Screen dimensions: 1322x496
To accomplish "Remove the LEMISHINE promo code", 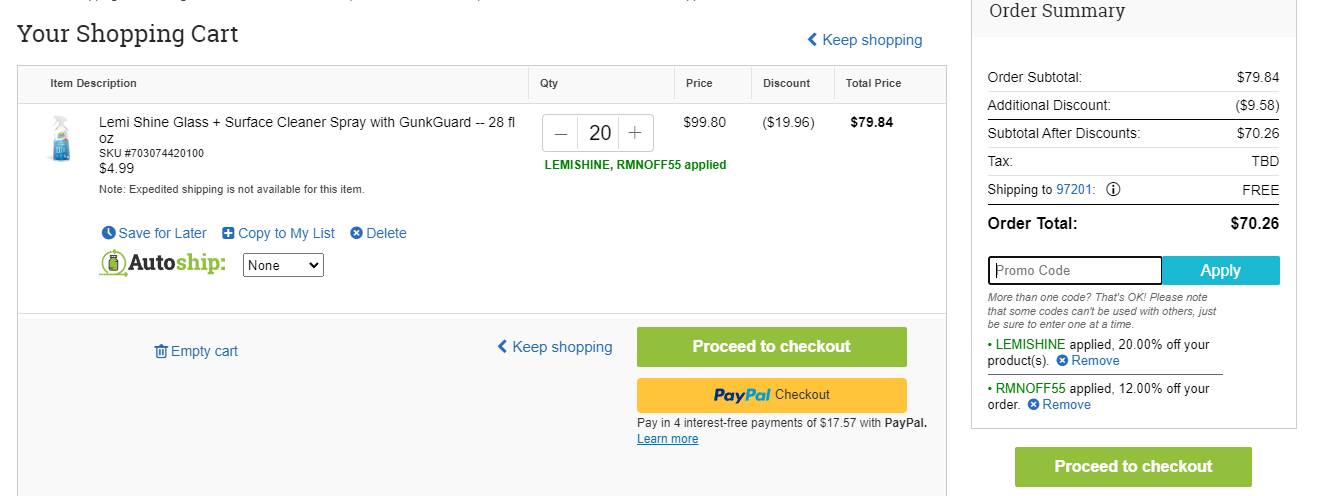I will (x=1088, y=361).
